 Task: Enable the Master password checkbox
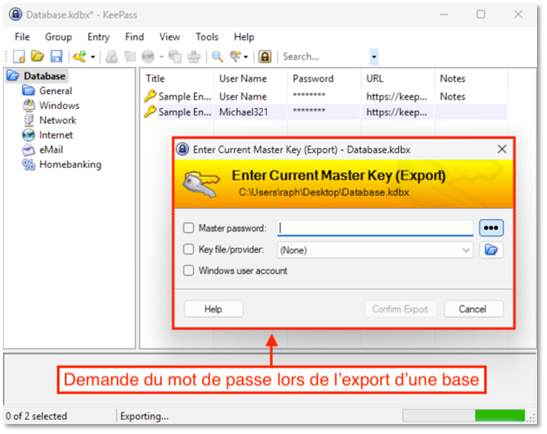click(x=189, y=228)
